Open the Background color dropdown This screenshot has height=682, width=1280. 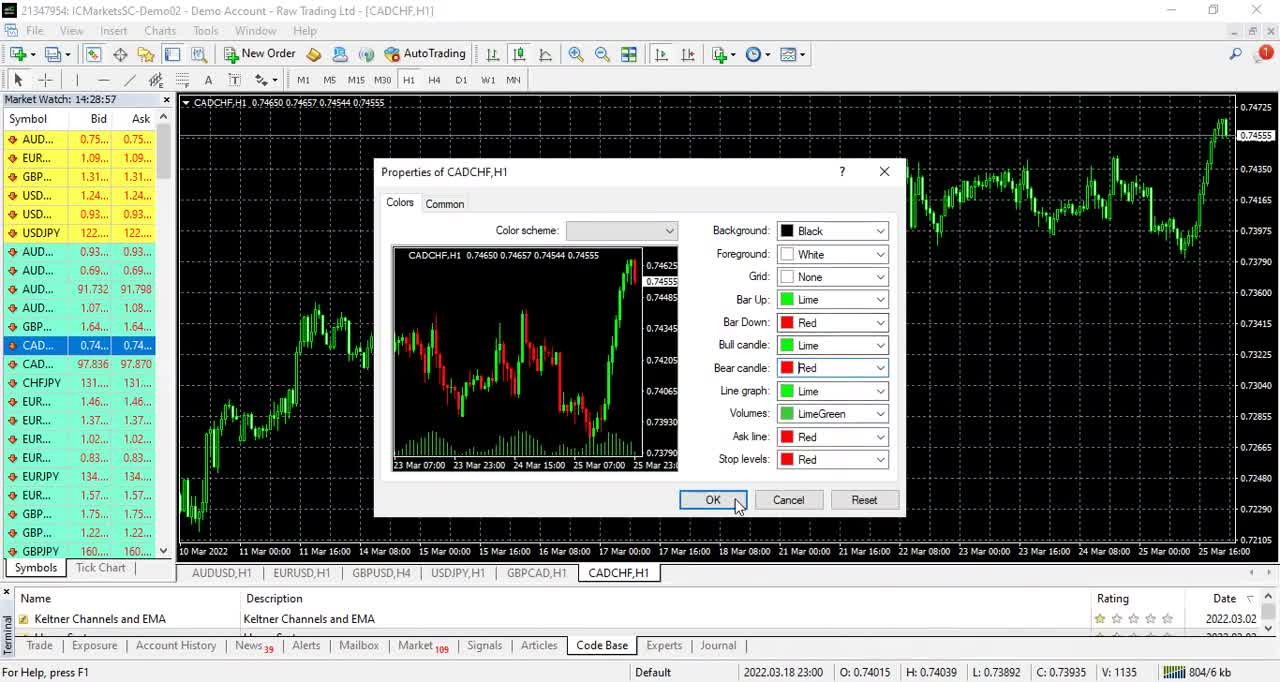(833, 231)
